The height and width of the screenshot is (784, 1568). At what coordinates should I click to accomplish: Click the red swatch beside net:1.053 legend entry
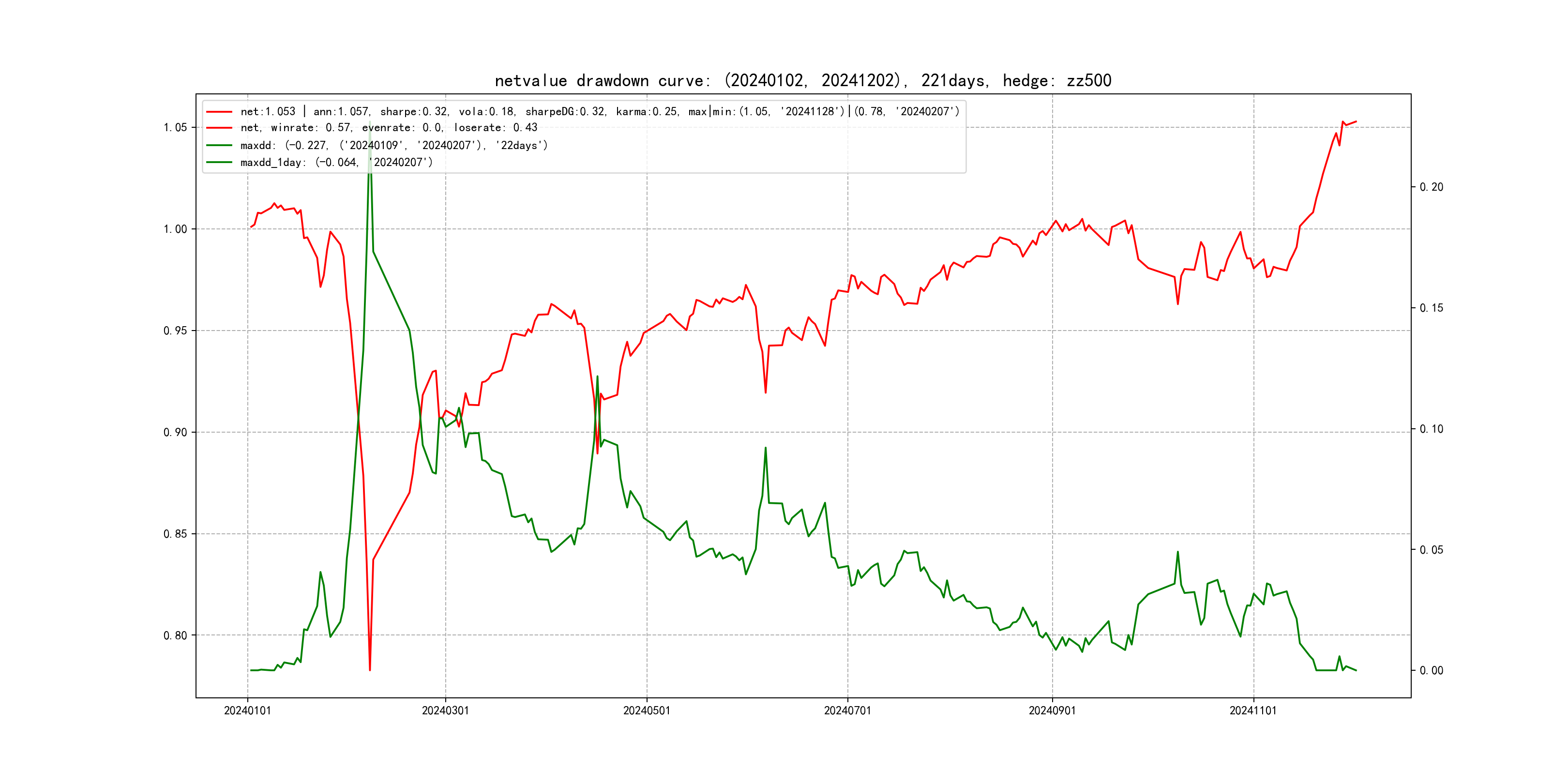219,112
